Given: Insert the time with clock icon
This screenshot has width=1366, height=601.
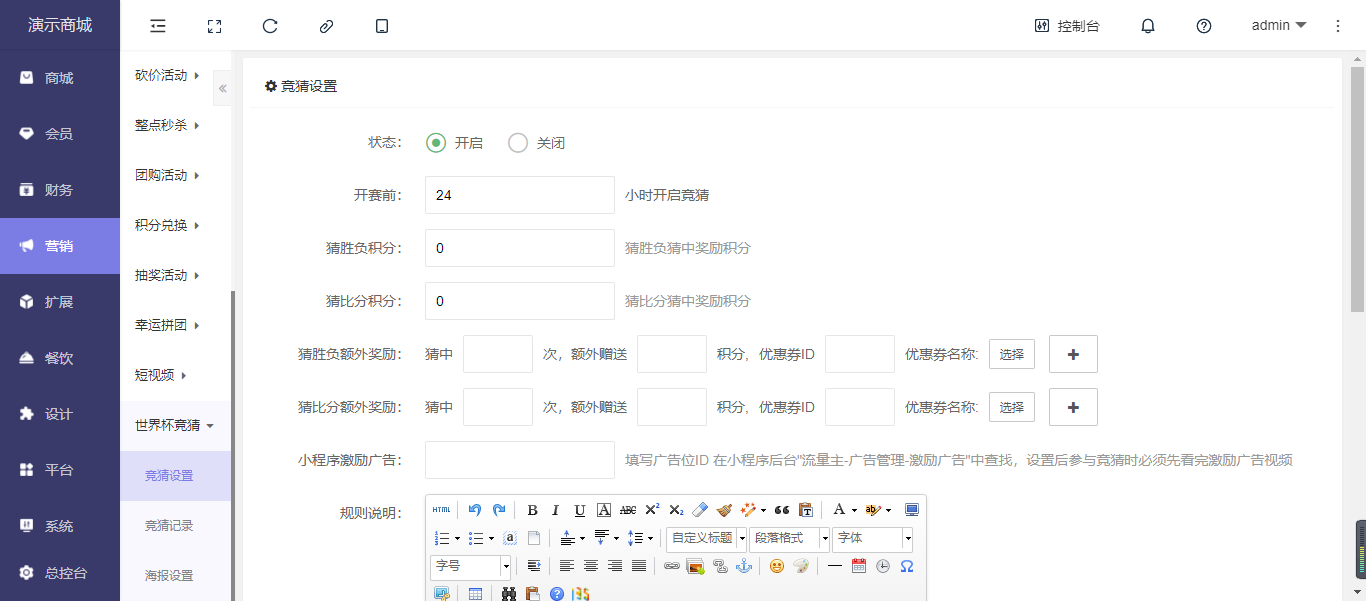Looking at the screenshot, I should coord(883,566).
